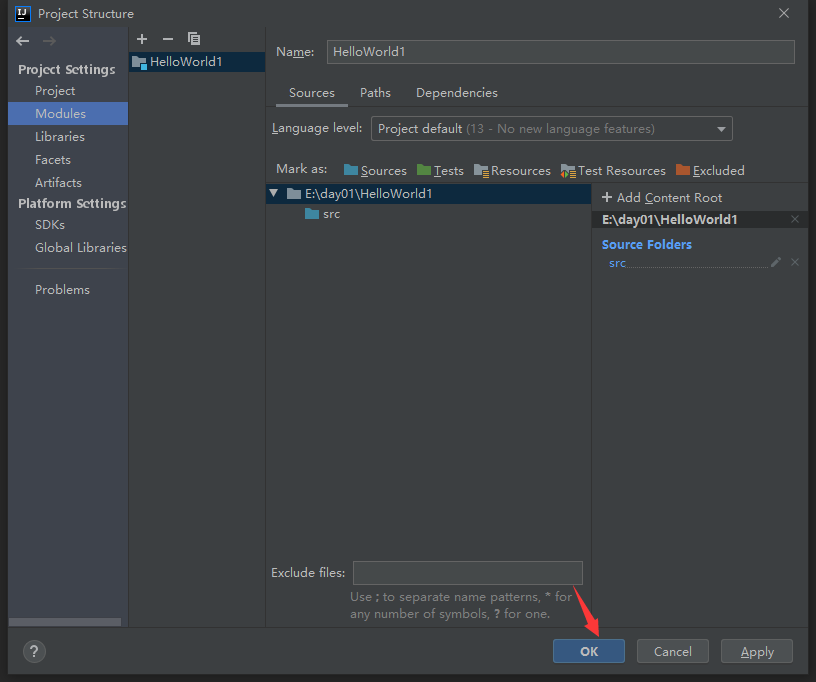The image size is (816, 682).
Task: Switch to the Sources tab
Action: (x=312, y=93)
